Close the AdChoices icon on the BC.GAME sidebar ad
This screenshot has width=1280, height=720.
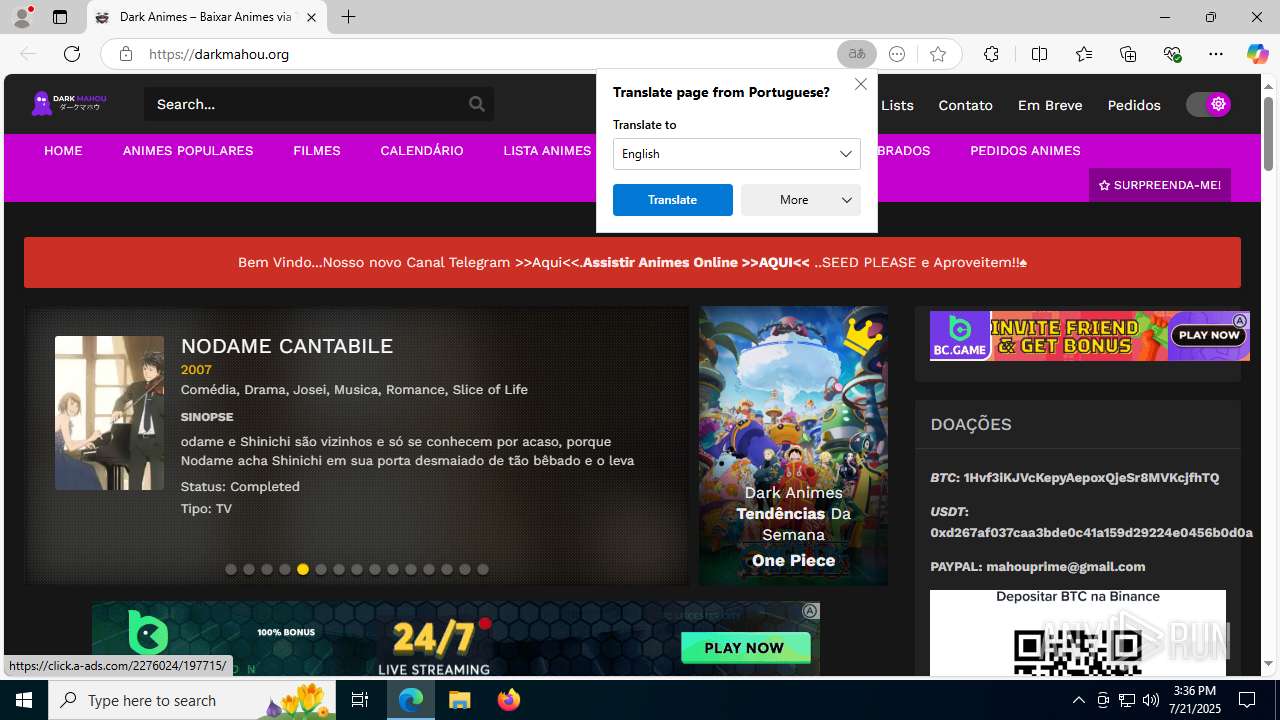click(x=1240, y=320)
